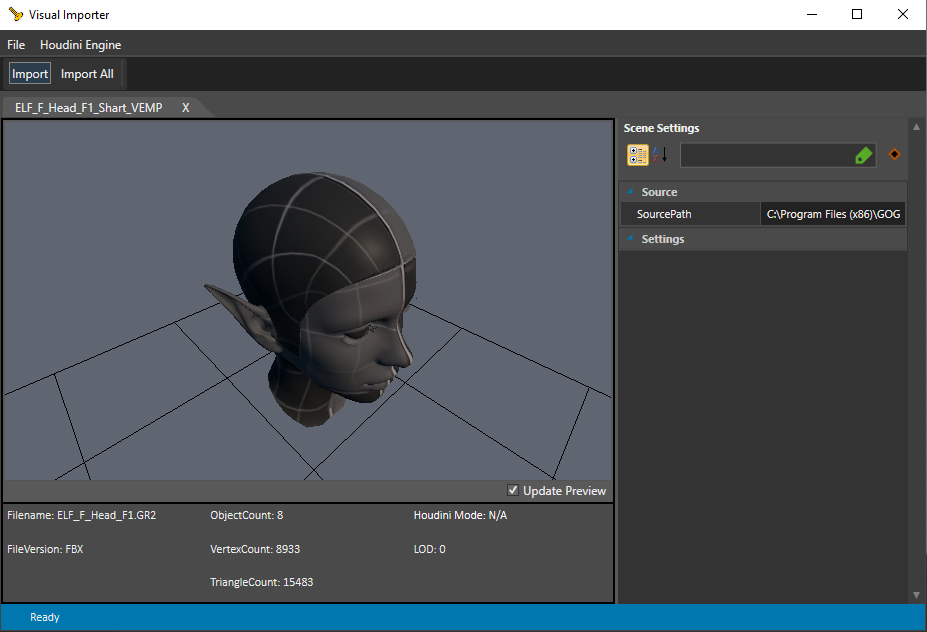Click the FileVersion: FBX text
Image resolution: width=927 pixels, height=632 pixels.
tap(45, 549)
